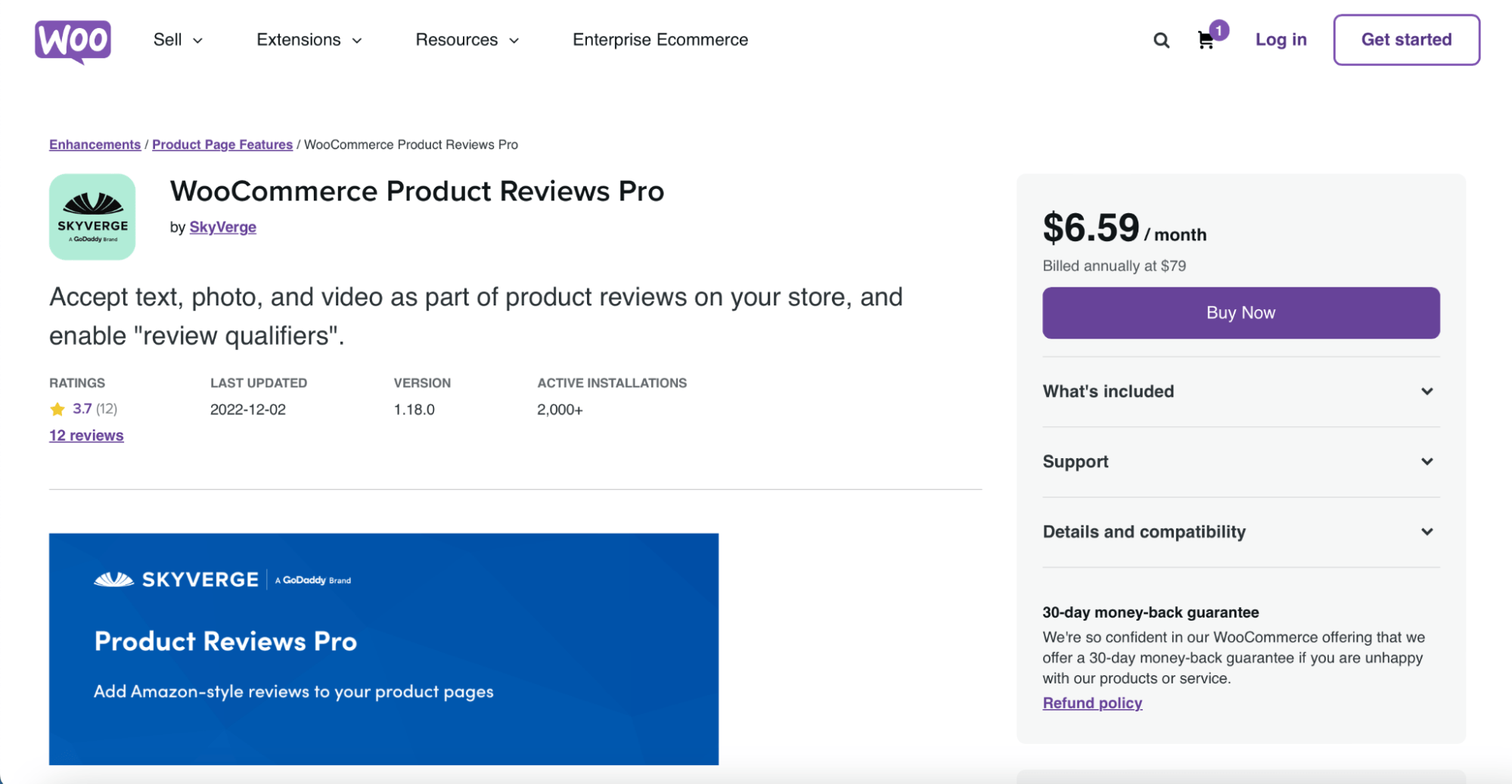1512x784 pixels.
Task: Open the Enhancements breadcrumb link
Action: click(95, 144)
